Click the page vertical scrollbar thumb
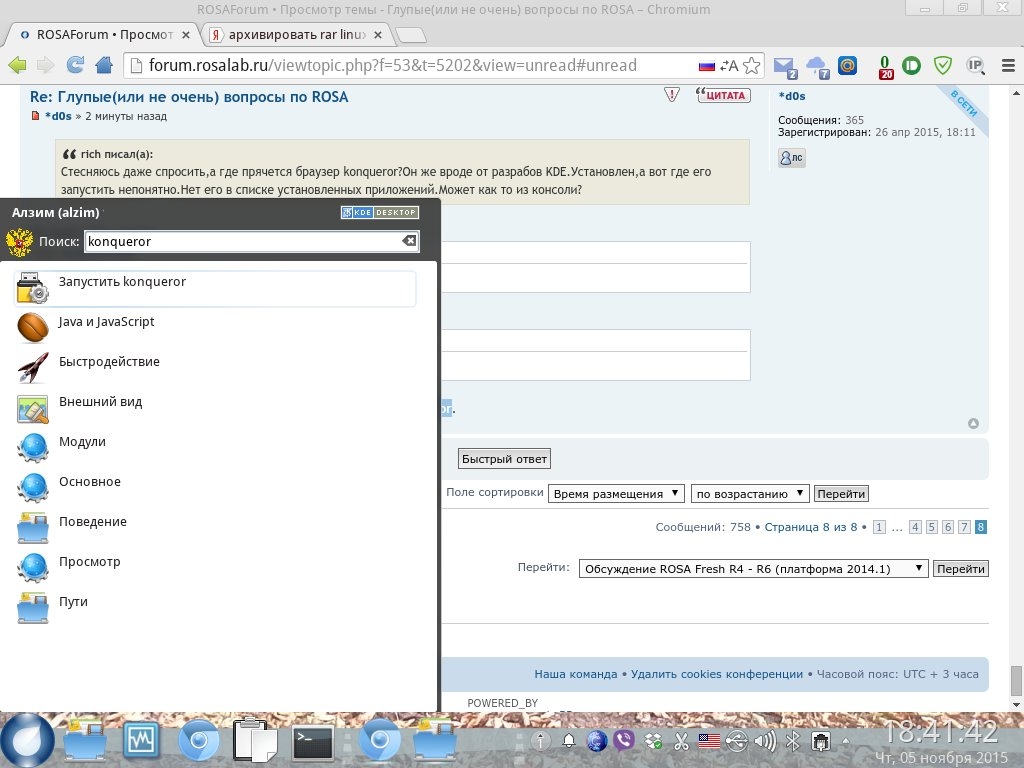This screenshot has height=768, width=1024. 1016,681
